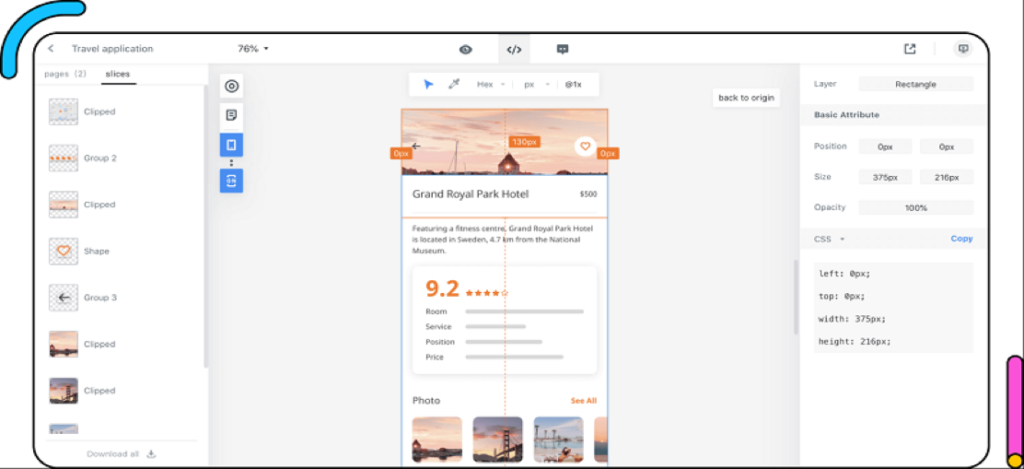Click the back arrow beside Travel application
This screenshot has height=469, width=1024.
[x=51, y=49]
